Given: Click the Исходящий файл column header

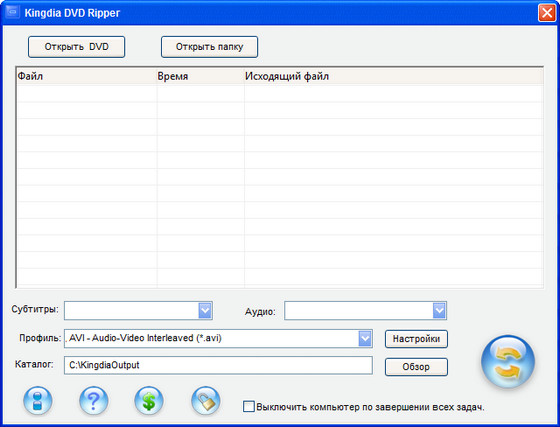Looking at the screenshot, I should 394,76.
